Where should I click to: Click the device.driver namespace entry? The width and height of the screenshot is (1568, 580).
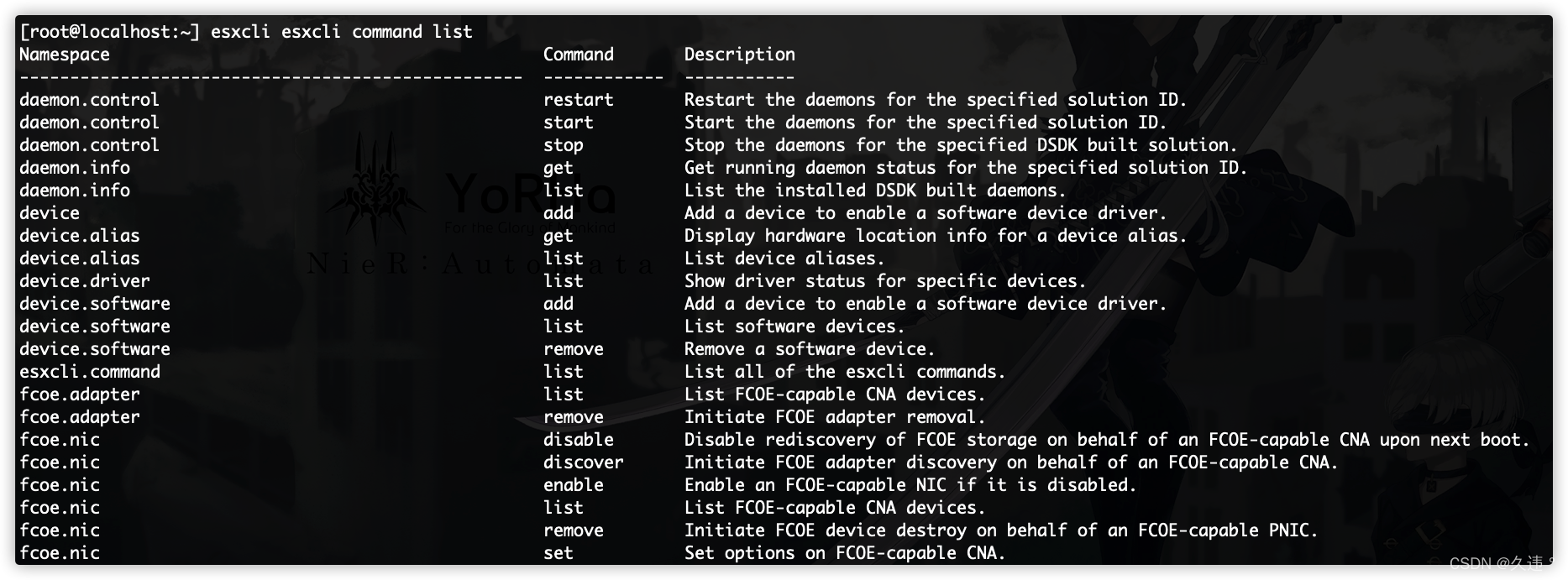click(x=85, y=281)
